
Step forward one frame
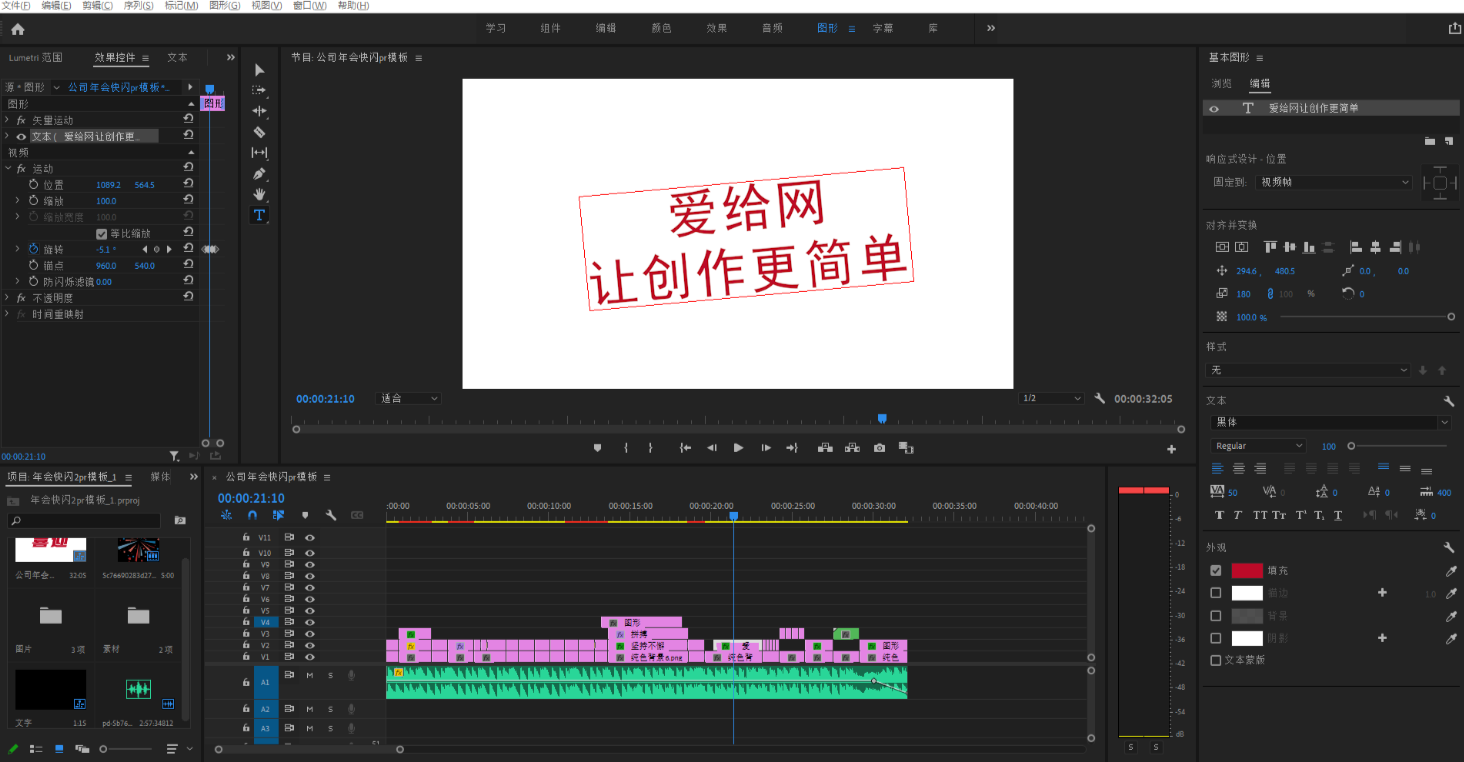point(765,448)
